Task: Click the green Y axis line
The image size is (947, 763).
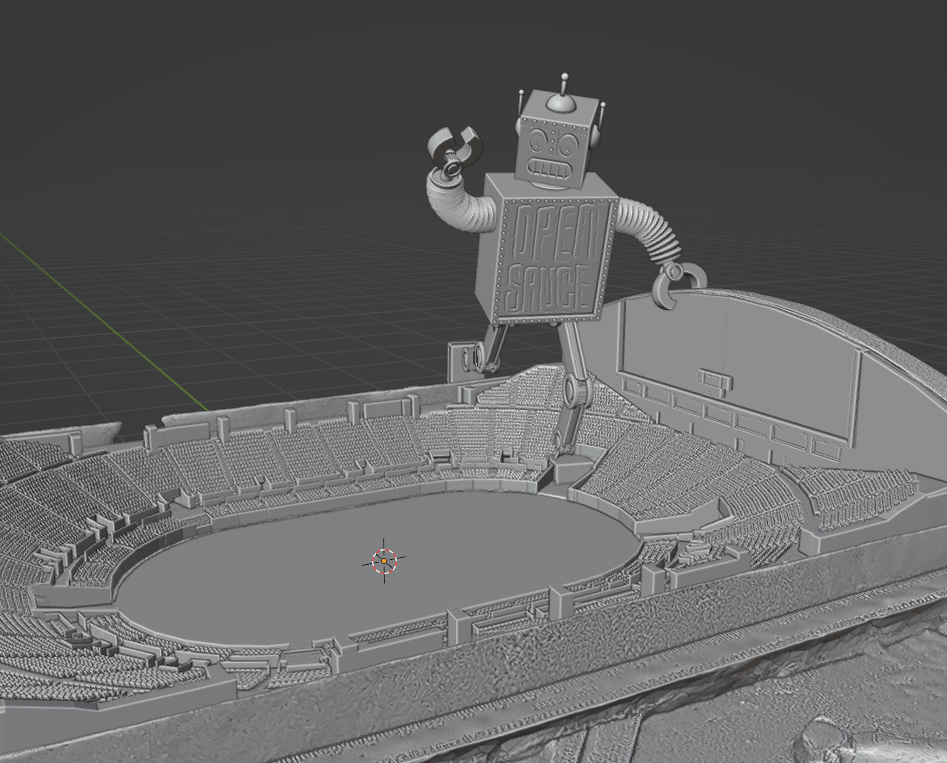Action: pyautogui.click(x=103, y=322)
